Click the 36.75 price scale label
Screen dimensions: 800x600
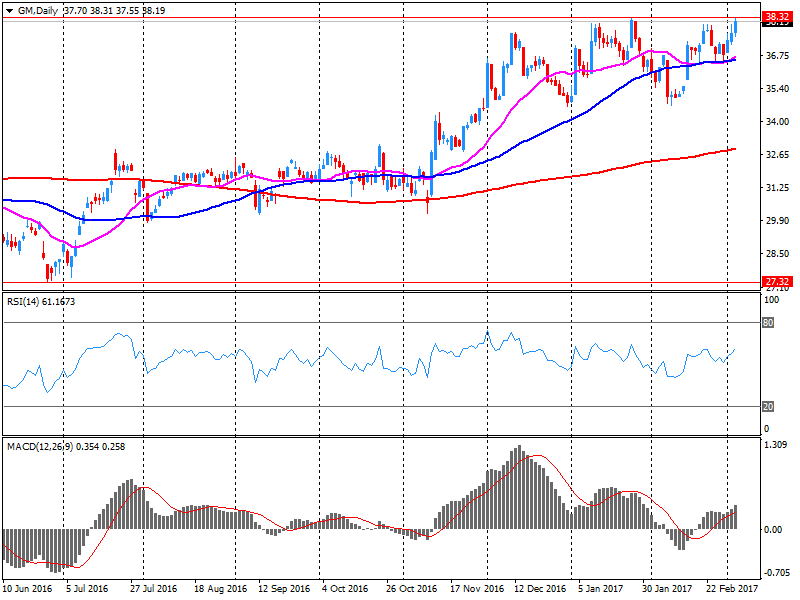(776, 56)
